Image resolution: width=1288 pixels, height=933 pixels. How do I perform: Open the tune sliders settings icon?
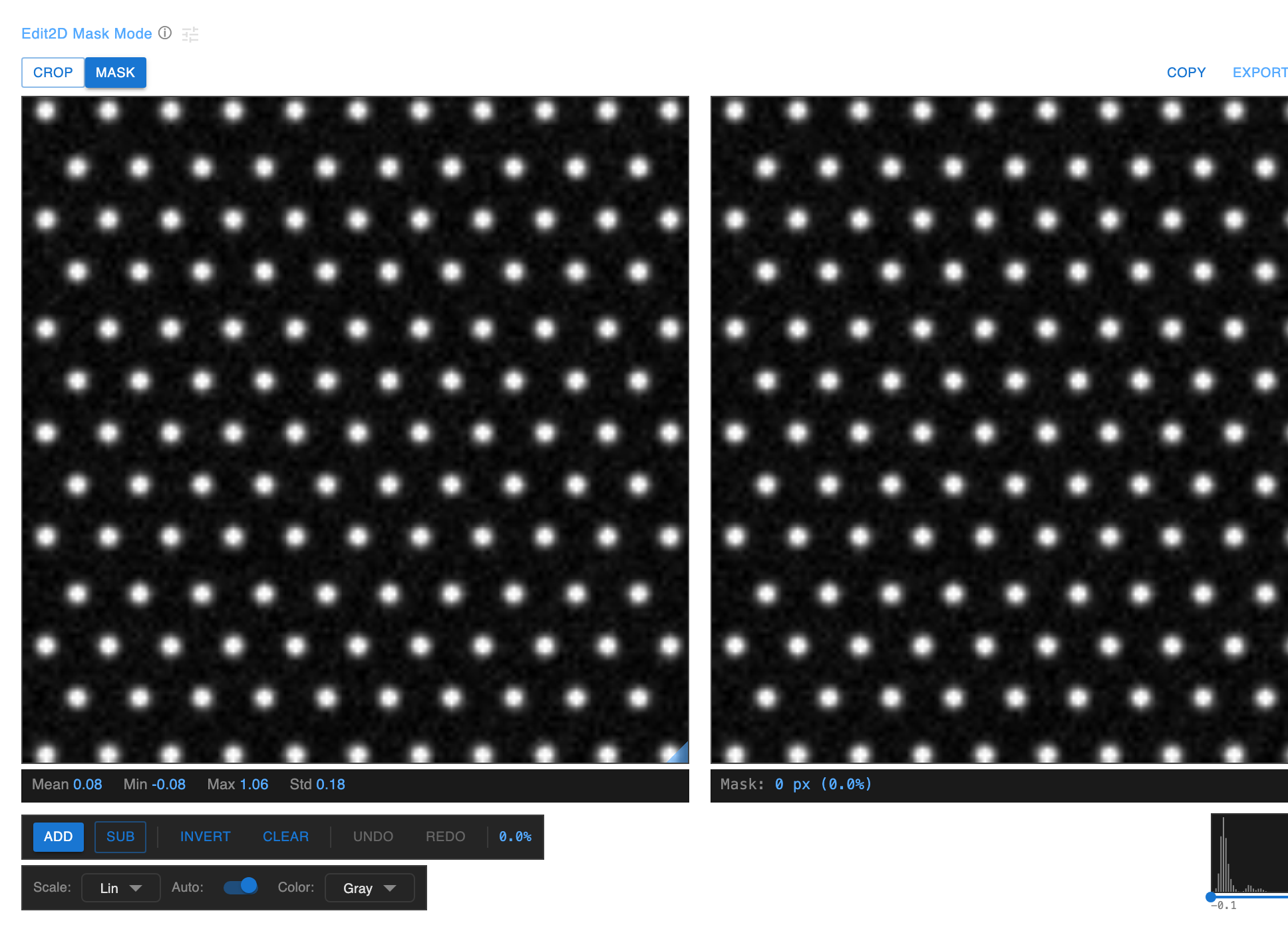point(190,35)
